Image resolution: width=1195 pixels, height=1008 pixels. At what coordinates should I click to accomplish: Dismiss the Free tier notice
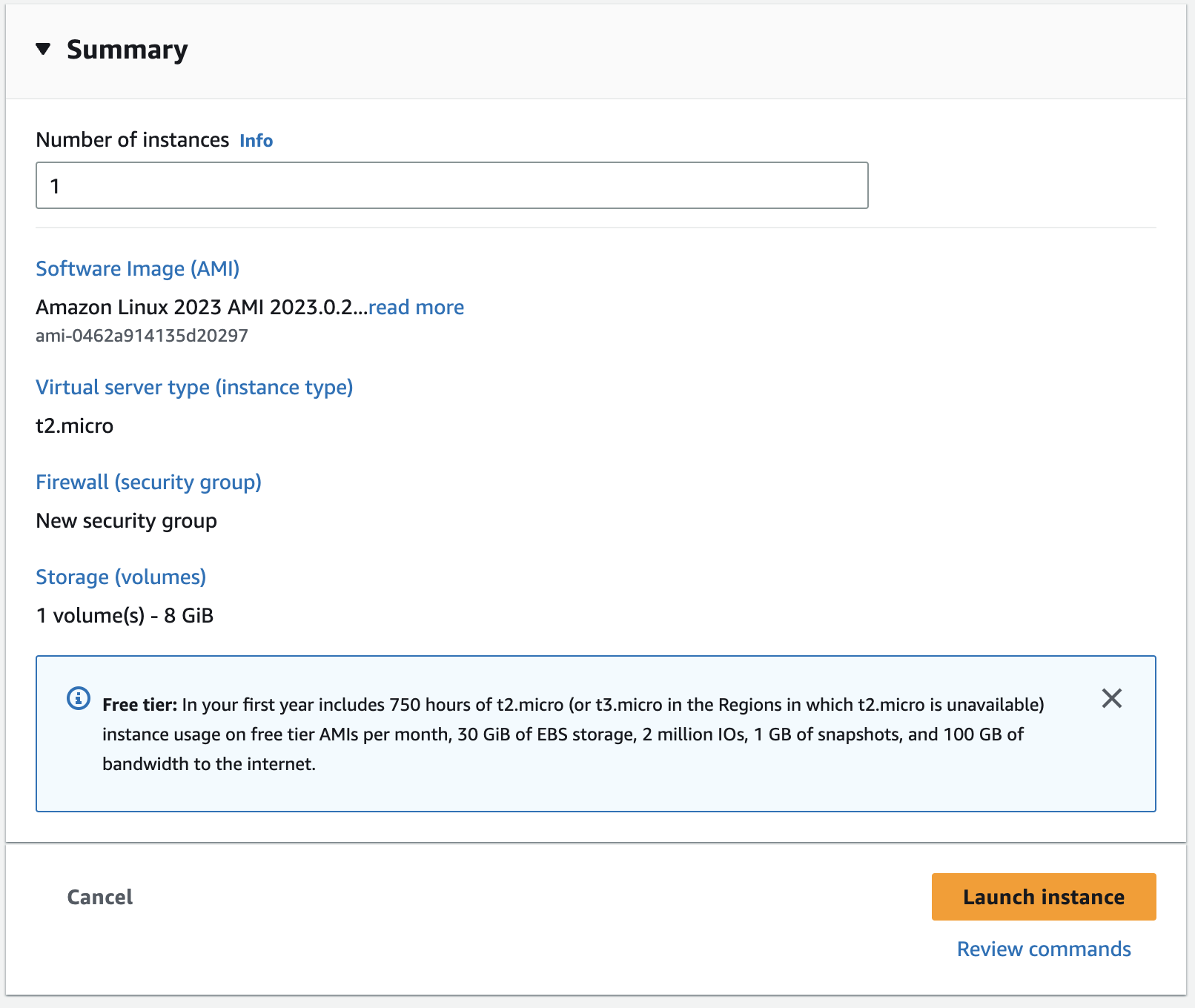click(1111, 698)
